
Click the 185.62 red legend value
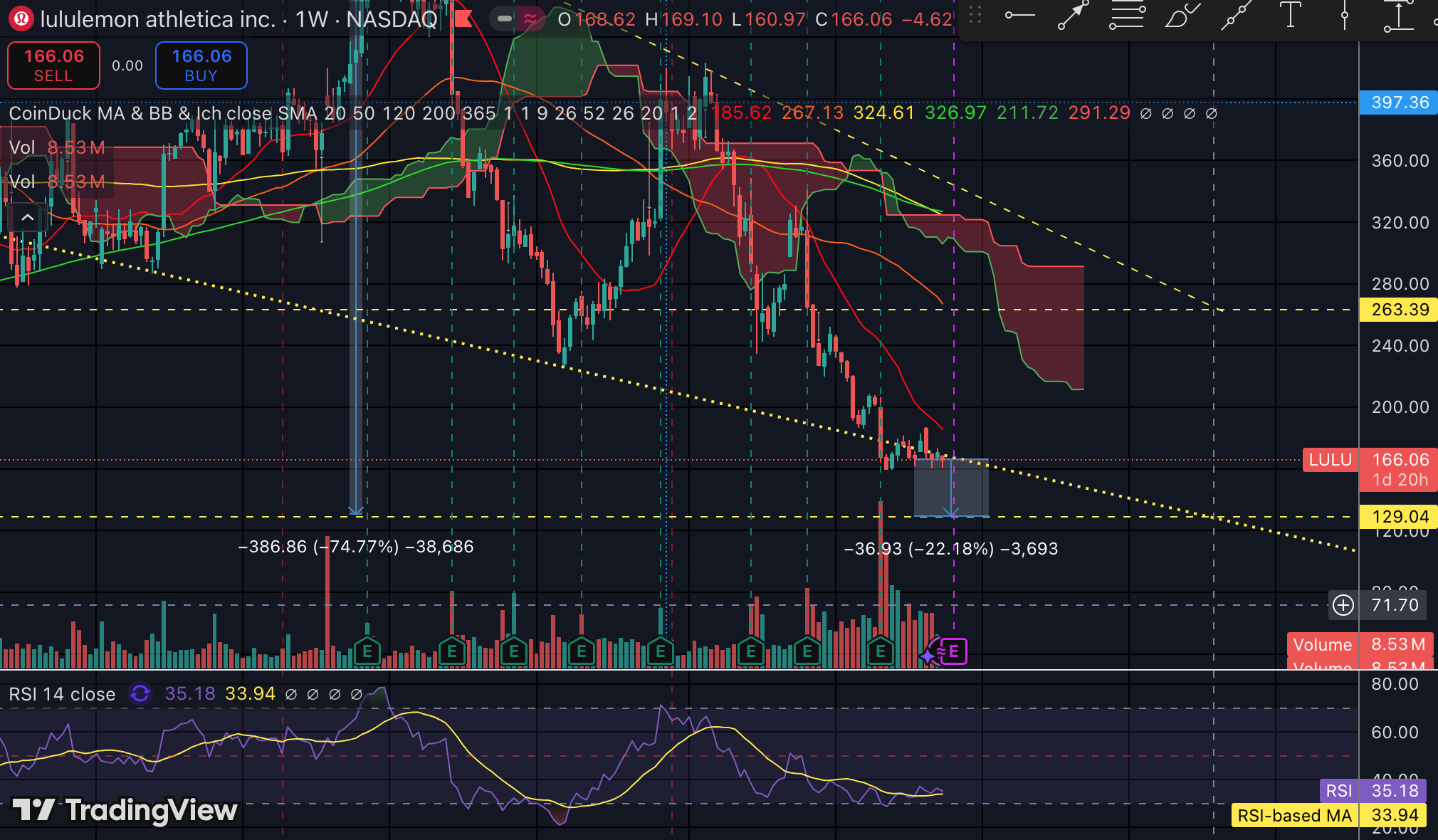pyautogui.click(x=742, y=113)
